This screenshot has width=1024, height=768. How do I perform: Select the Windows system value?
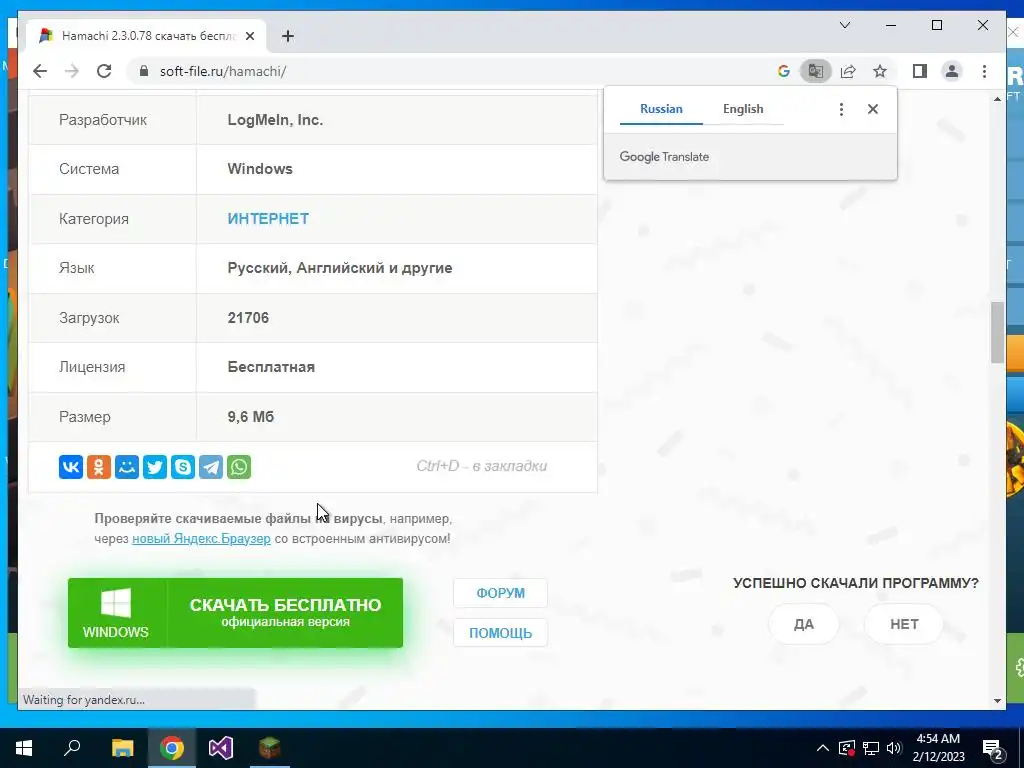pos(260,169)
